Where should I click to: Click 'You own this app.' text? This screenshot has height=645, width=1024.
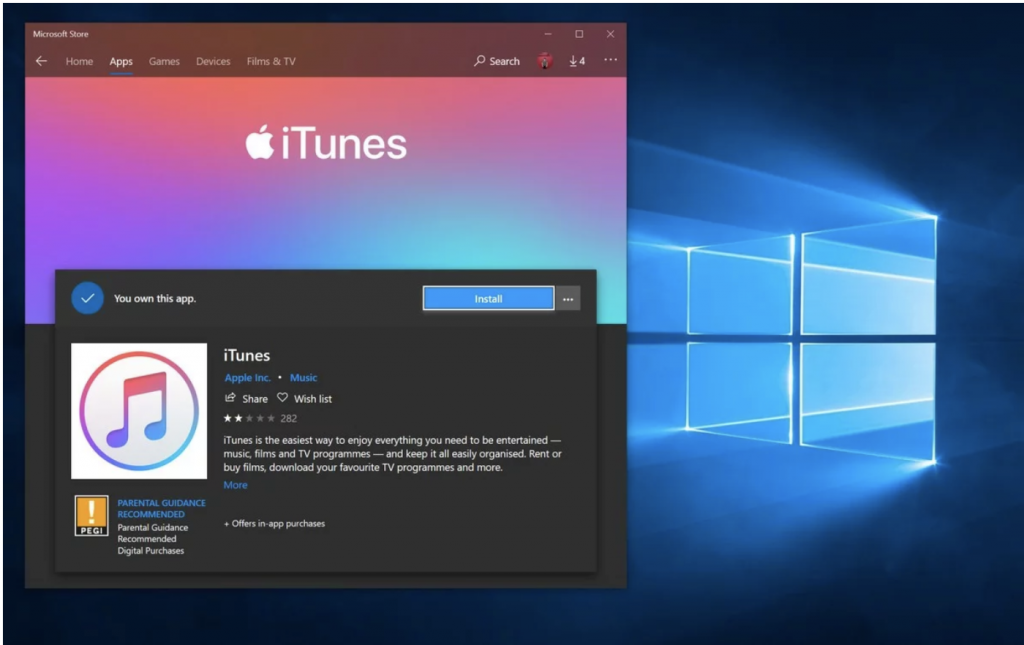pyautogui.click(x=155, y=298)
